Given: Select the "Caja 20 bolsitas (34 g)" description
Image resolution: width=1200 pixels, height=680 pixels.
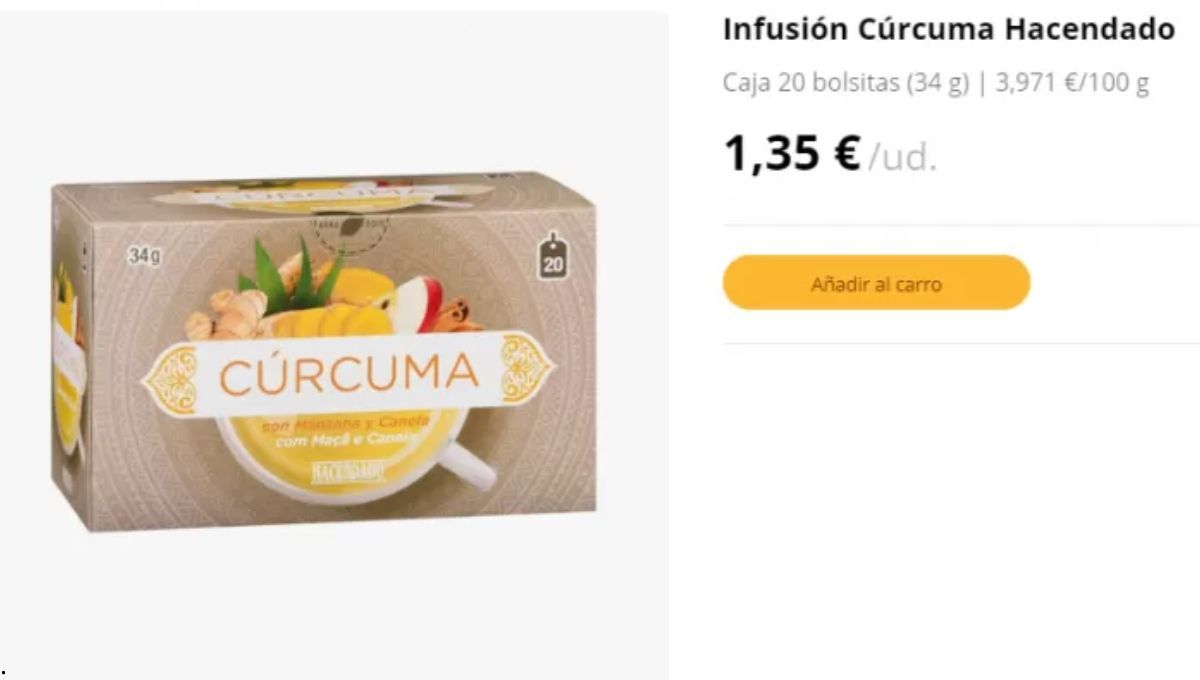Looking at the screenshot, I should click(x=846, y=84).
